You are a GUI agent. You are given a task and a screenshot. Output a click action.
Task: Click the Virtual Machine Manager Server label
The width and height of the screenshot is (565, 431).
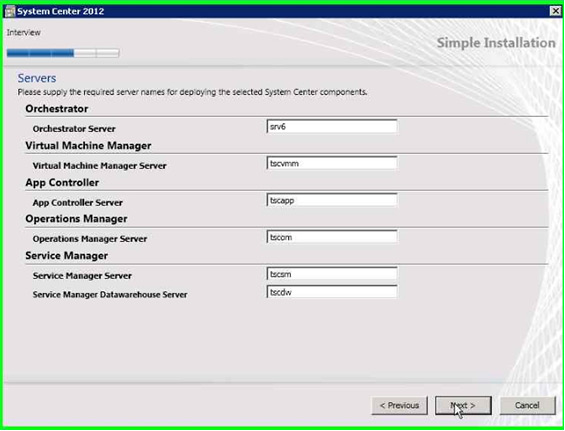point(99,166)
